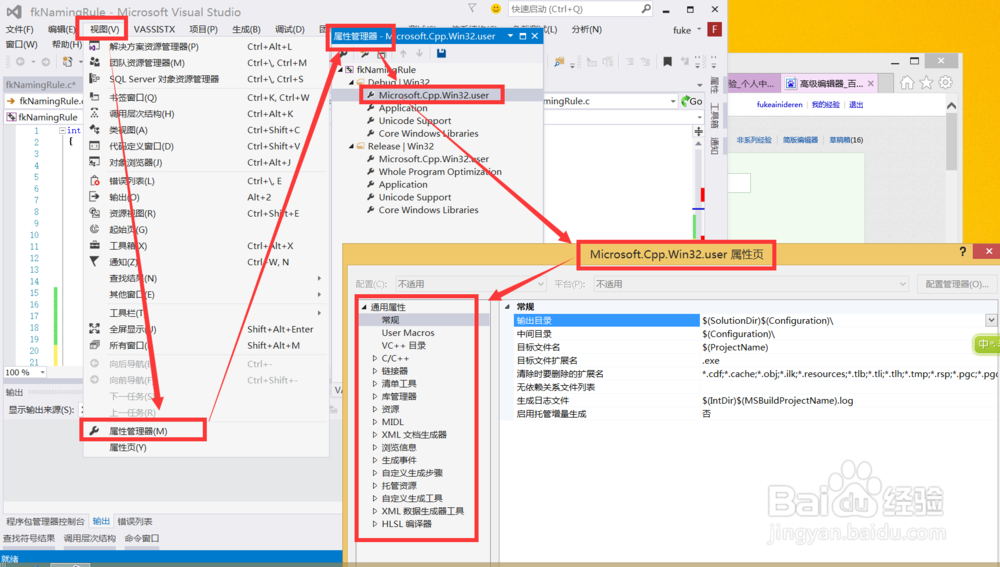Screen dimensions: 1000x567
Task: Click the 所有窗口 icon entry
Action: tap(94, 345)
